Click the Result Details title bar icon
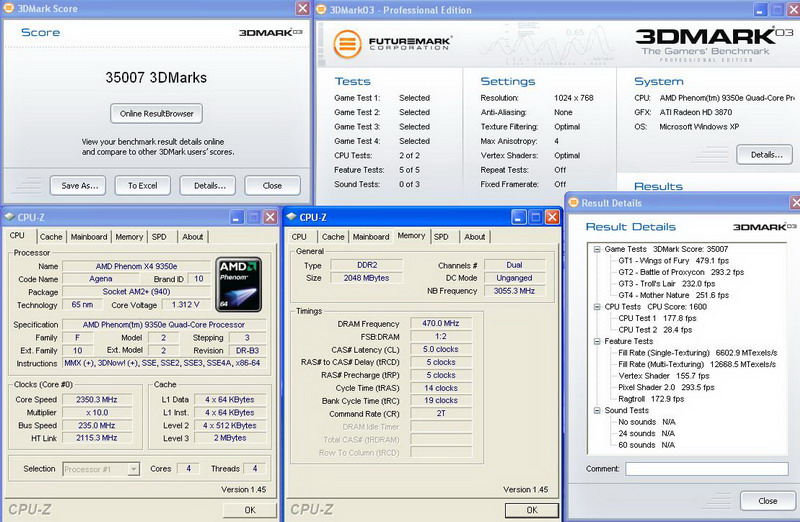 click(573, 203)
